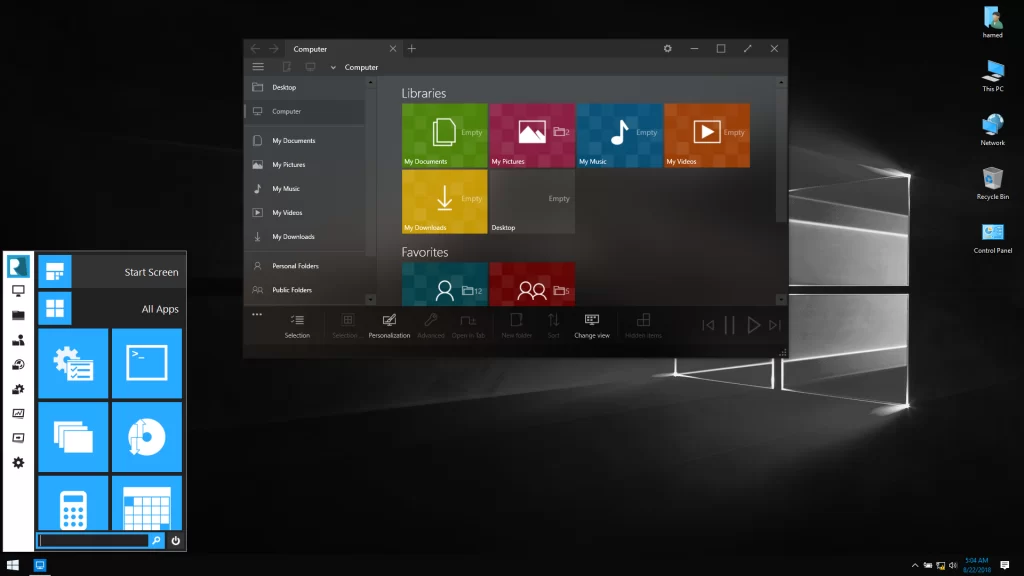This screenshot has height=576, width=1024.
Task: Expand the three-dots more options menu
Action: tap(257, 315)
